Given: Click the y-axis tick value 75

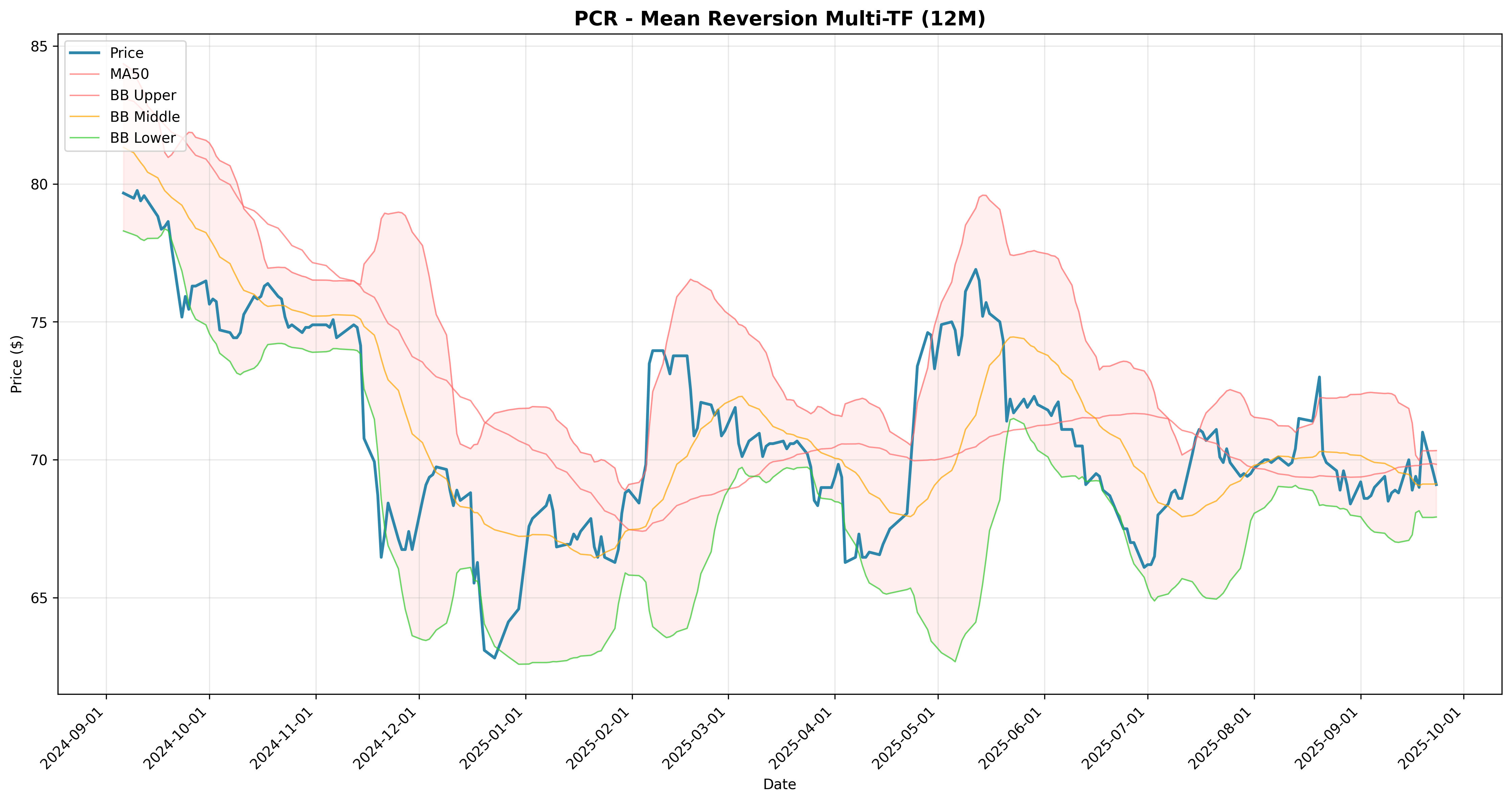Looking at the screenshot, I should click(39, 322).
